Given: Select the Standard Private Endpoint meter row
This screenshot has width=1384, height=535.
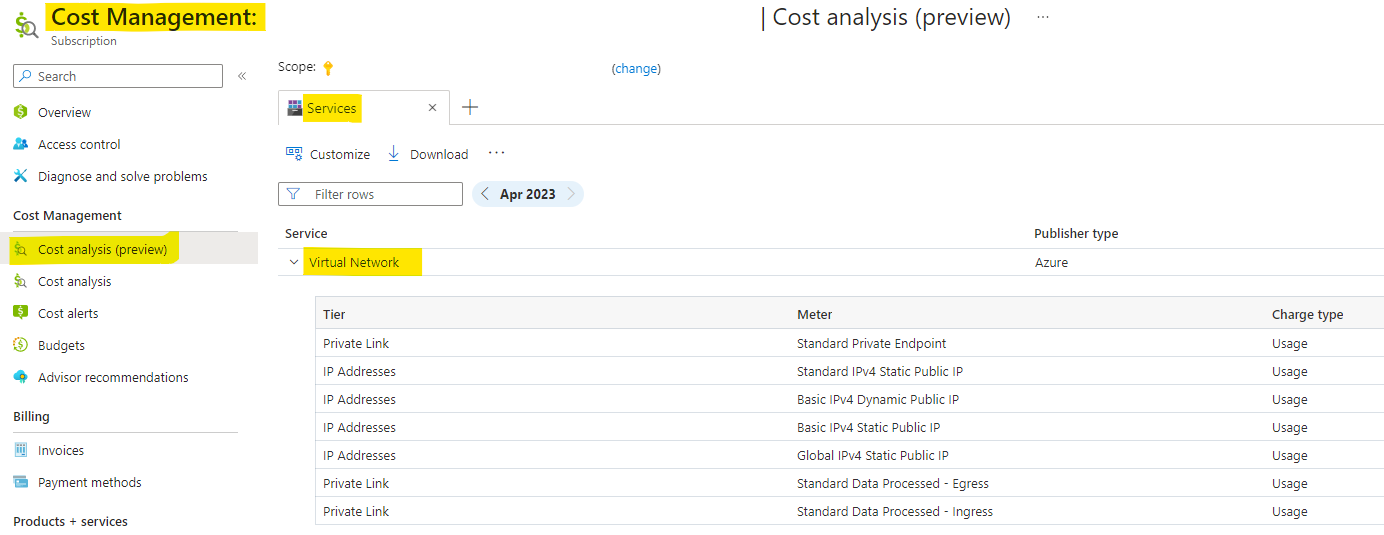Looking at the screenshot, I should click(x=849, y=343).
